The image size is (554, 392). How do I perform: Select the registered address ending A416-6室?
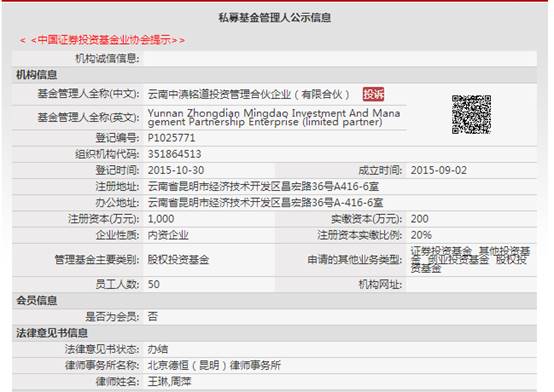[263, 186]
